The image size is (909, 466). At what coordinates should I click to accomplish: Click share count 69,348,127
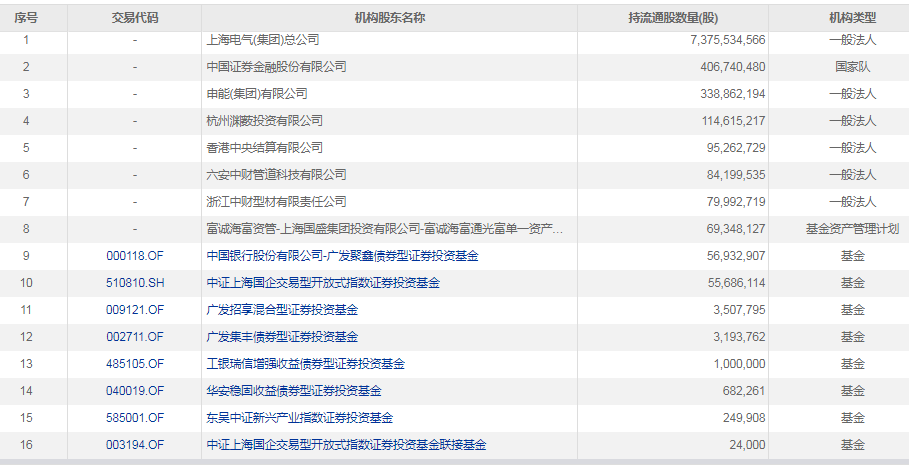(736, 229)
